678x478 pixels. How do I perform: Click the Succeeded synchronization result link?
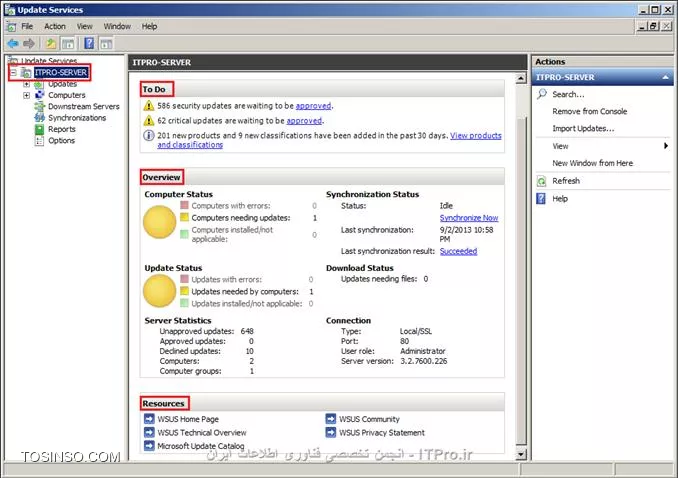click(x=458, y=251)
